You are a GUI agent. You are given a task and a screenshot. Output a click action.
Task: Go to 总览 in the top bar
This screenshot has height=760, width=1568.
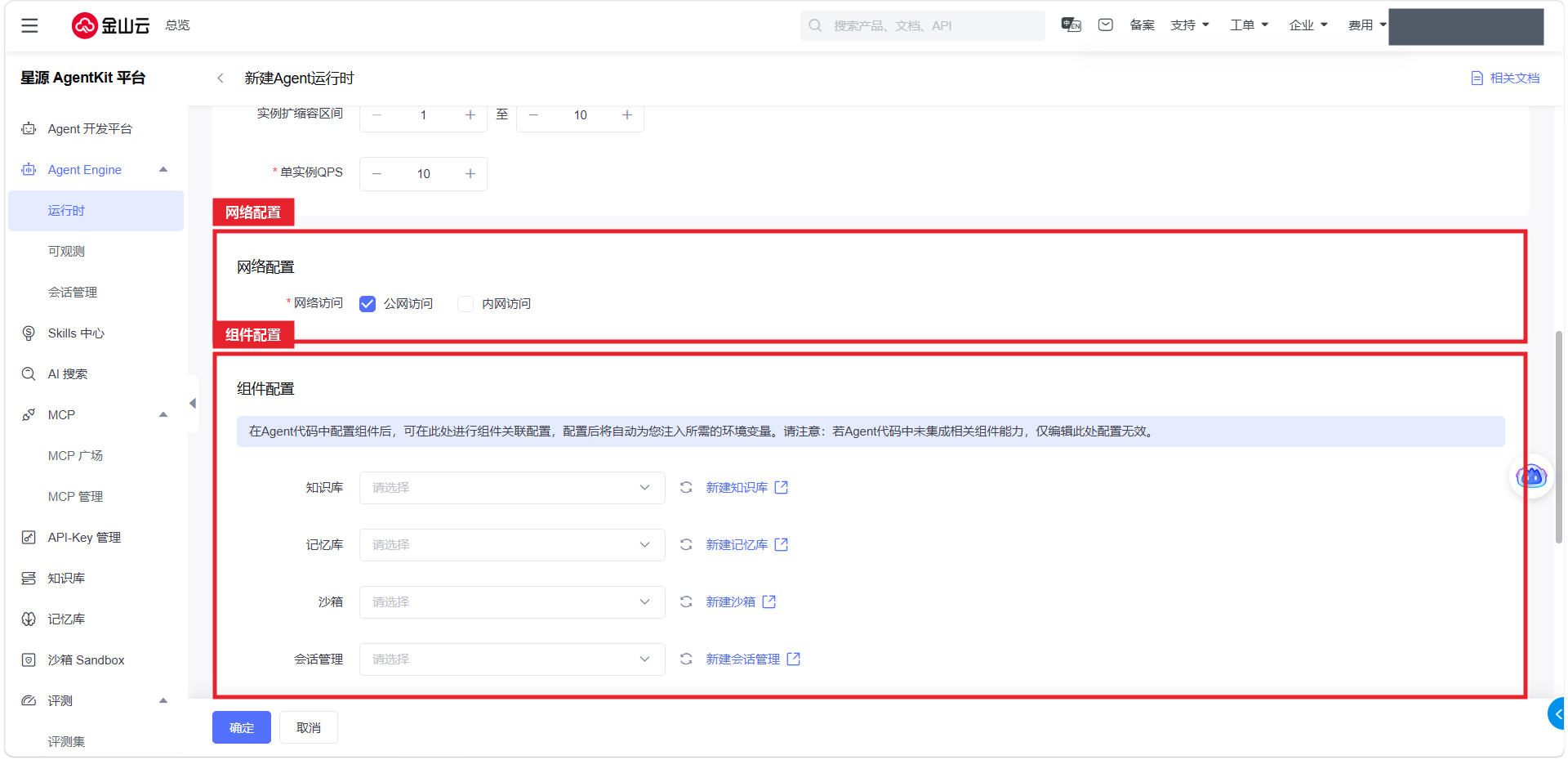177,25
